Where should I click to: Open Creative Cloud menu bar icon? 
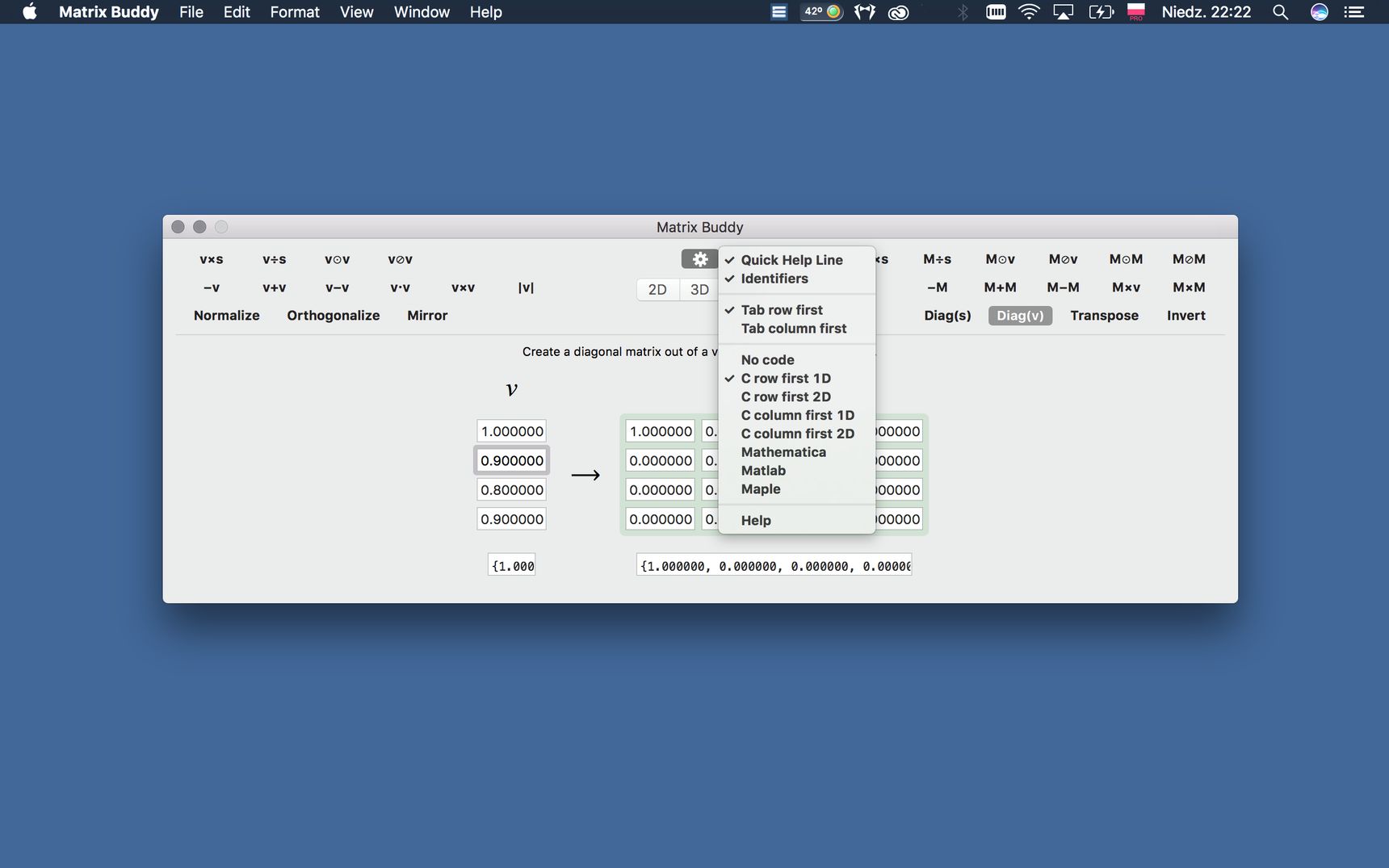click(x=899, y=12)
